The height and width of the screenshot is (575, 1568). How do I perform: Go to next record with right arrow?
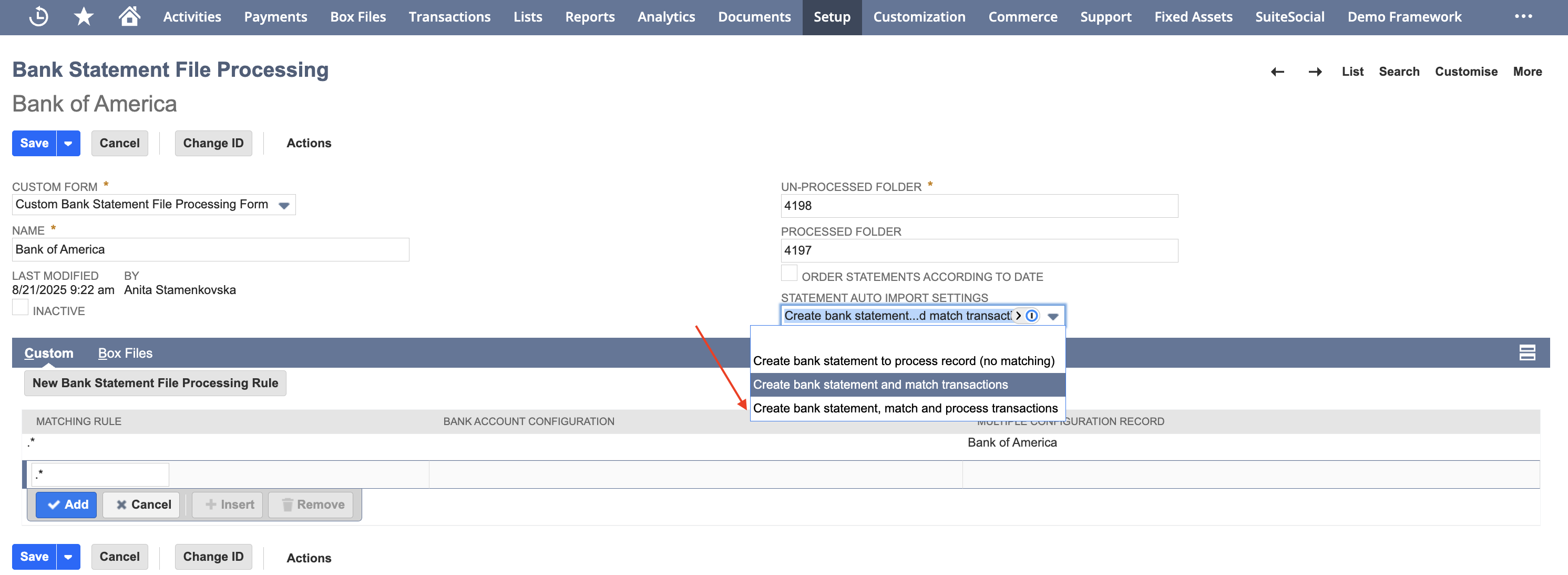tap(1315, 72)
